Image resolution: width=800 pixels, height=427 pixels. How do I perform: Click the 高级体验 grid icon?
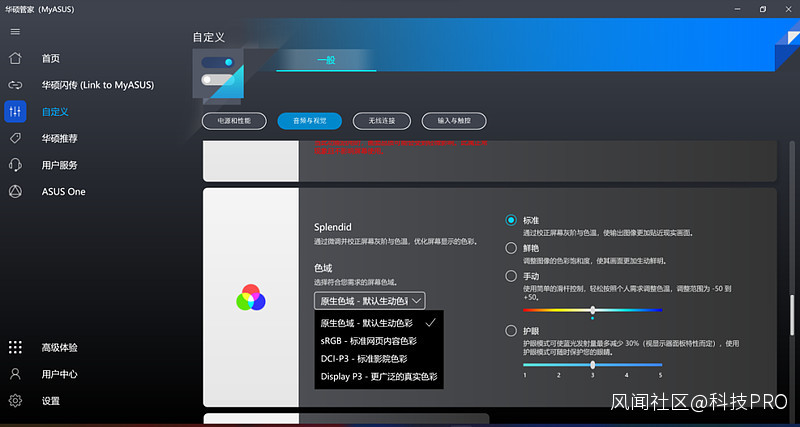click(15, 347)
